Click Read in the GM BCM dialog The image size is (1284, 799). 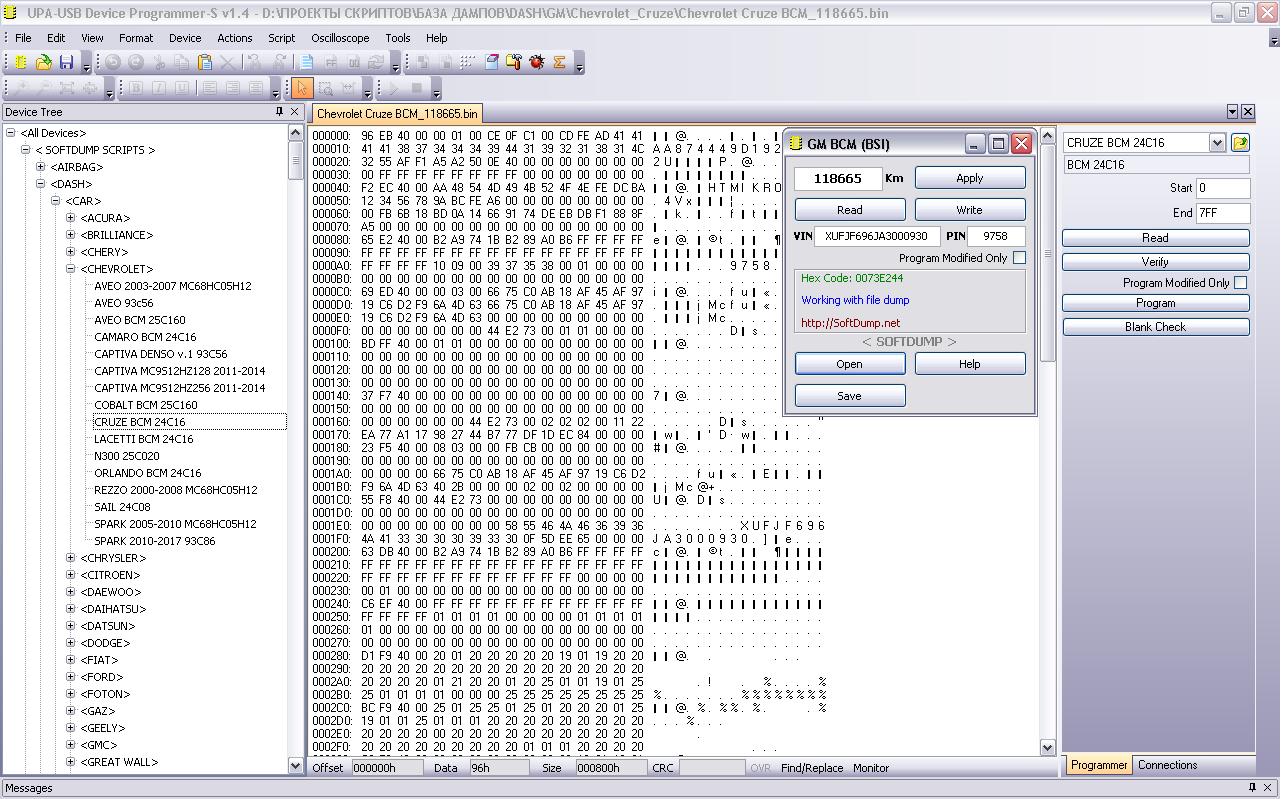(850, 210)
